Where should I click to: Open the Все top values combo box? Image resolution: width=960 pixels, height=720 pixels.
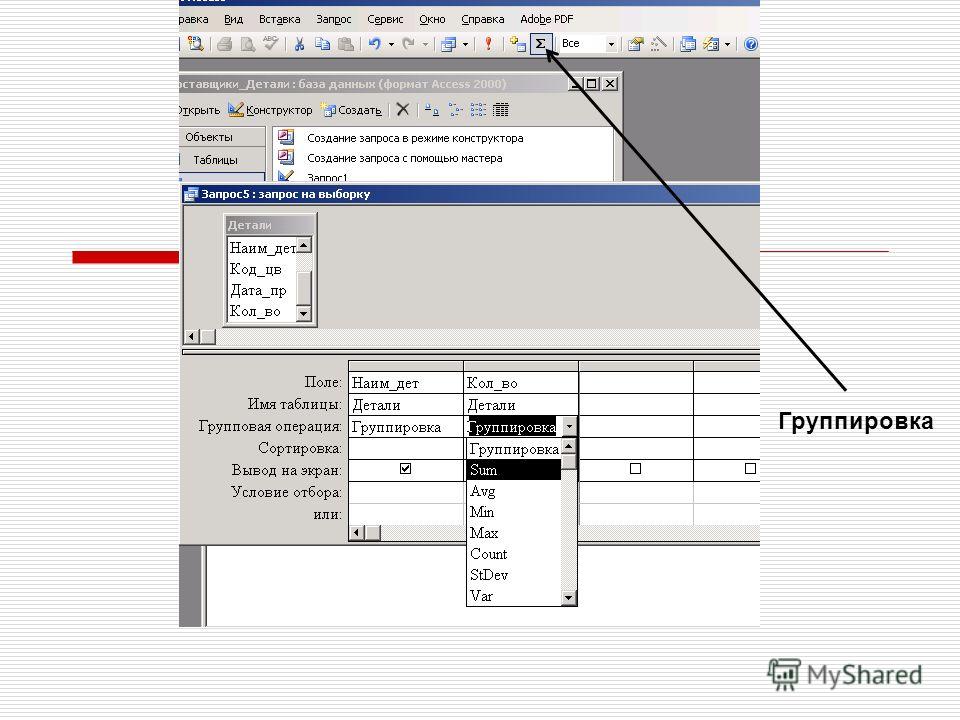click(588, 43)
